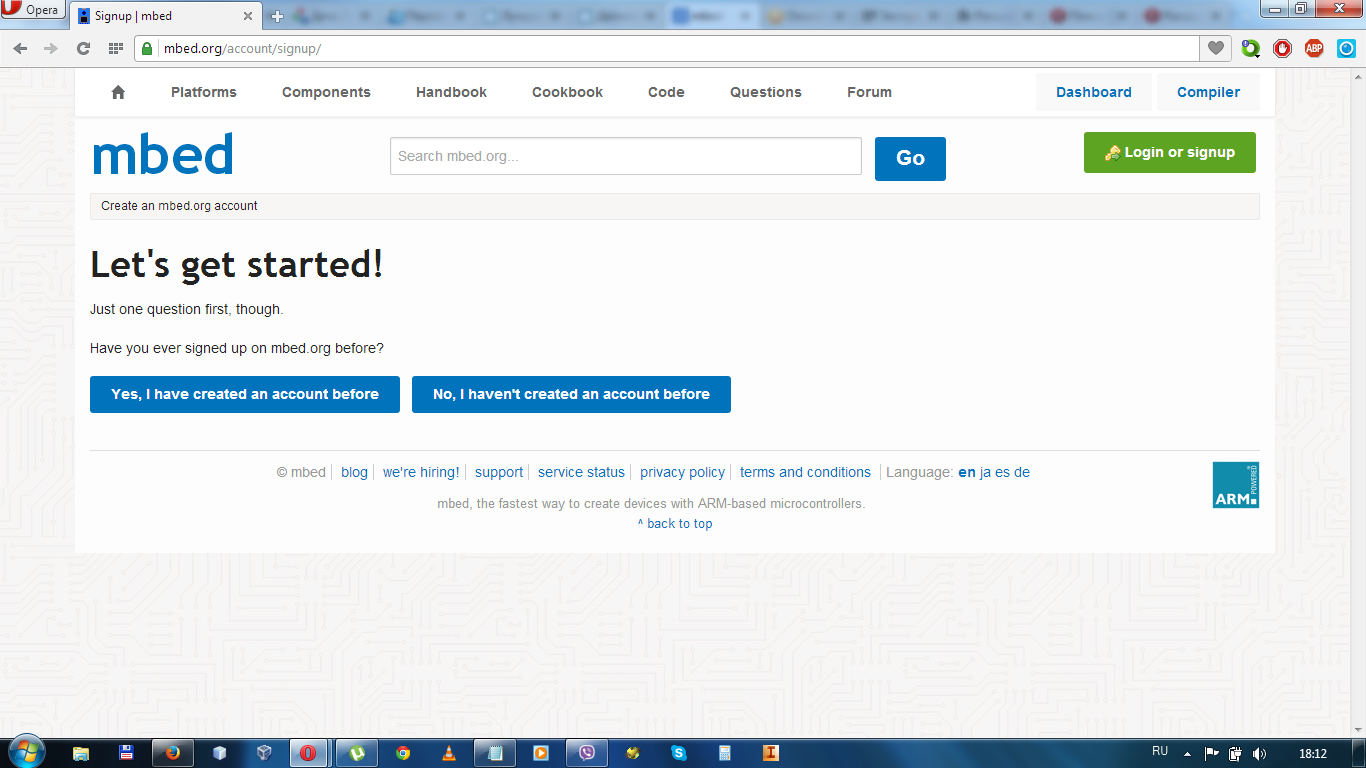Click Login or signup button

pos(1170,152)
